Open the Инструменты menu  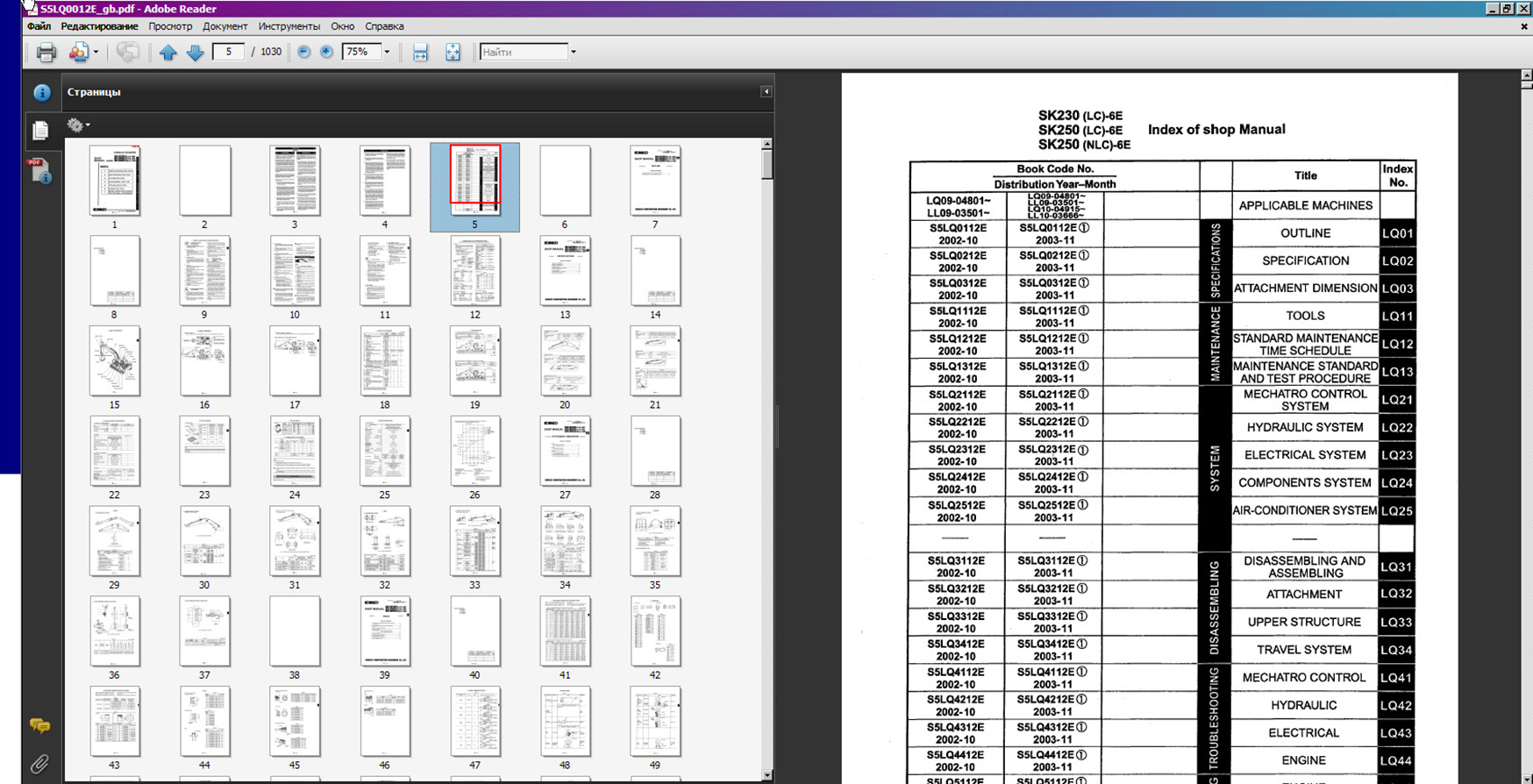289,26
